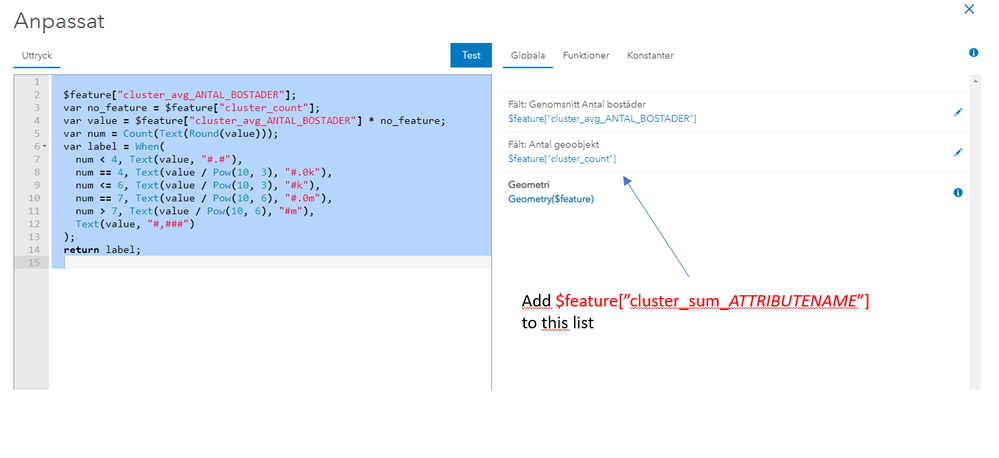999x458 pixels.
Task: Insert the $feature["cluster_avg_ANTAL_BOSTADER"] global link
Action: pyautogui.click(x=602, y=119)
